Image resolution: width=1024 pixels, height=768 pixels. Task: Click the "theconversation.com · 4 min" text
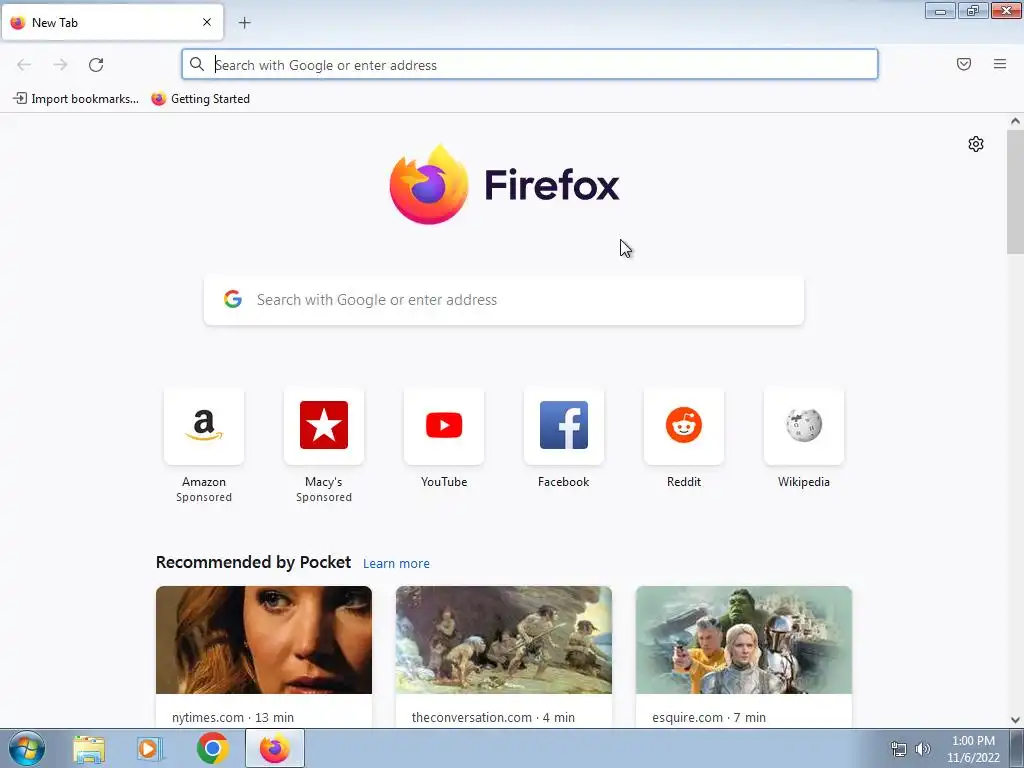click(493, 717)
